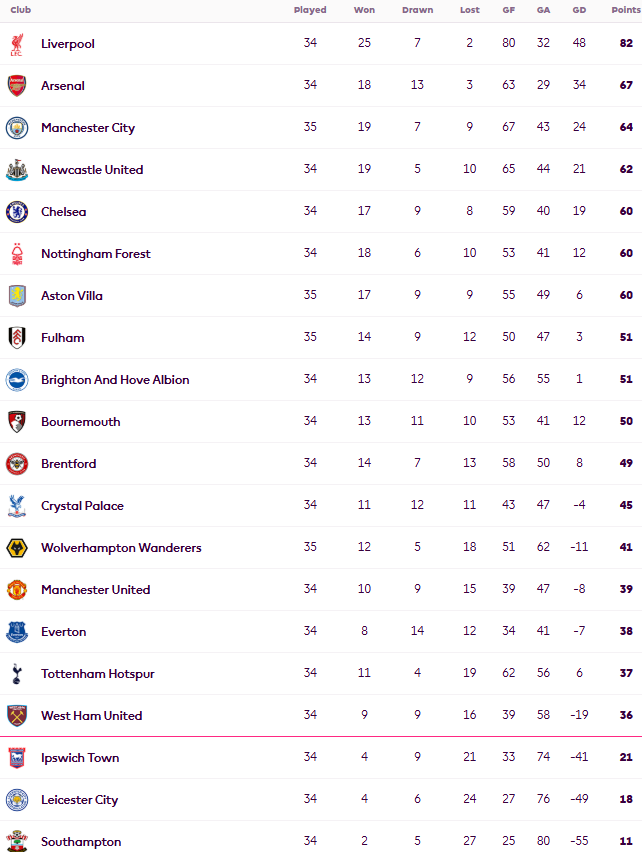Open the Ipswich Town club link

click(80, 758)
